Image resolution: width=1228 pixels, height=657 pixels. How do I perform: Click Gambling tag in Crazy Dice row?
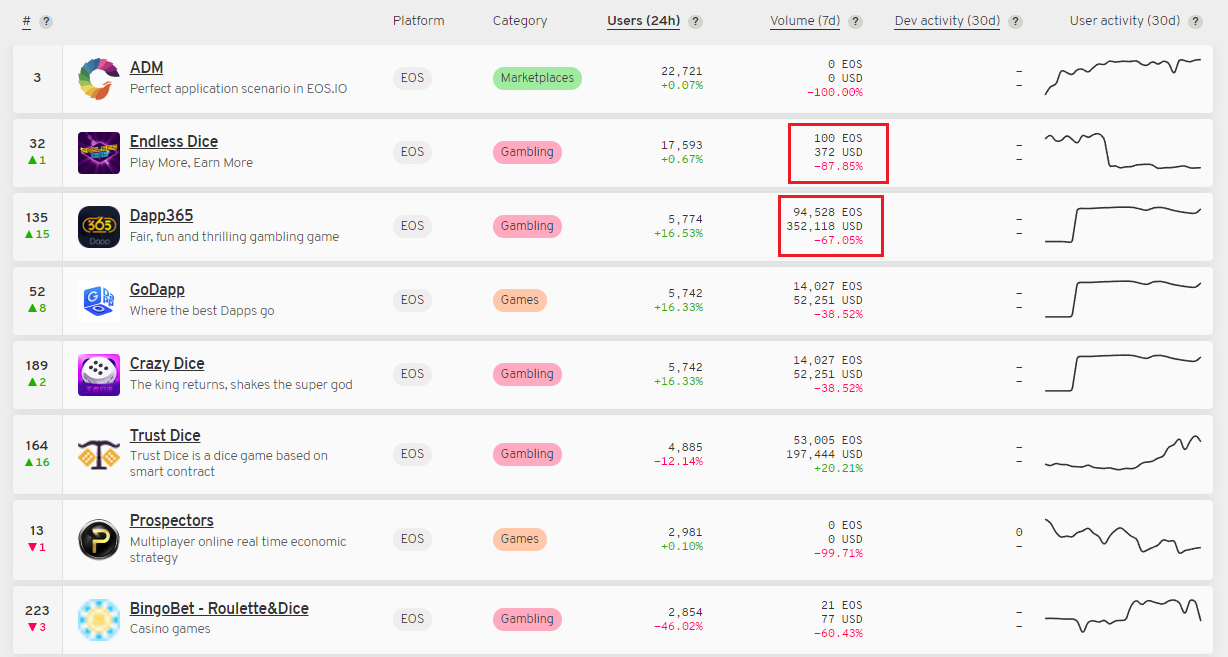click(x=527, y=374)
